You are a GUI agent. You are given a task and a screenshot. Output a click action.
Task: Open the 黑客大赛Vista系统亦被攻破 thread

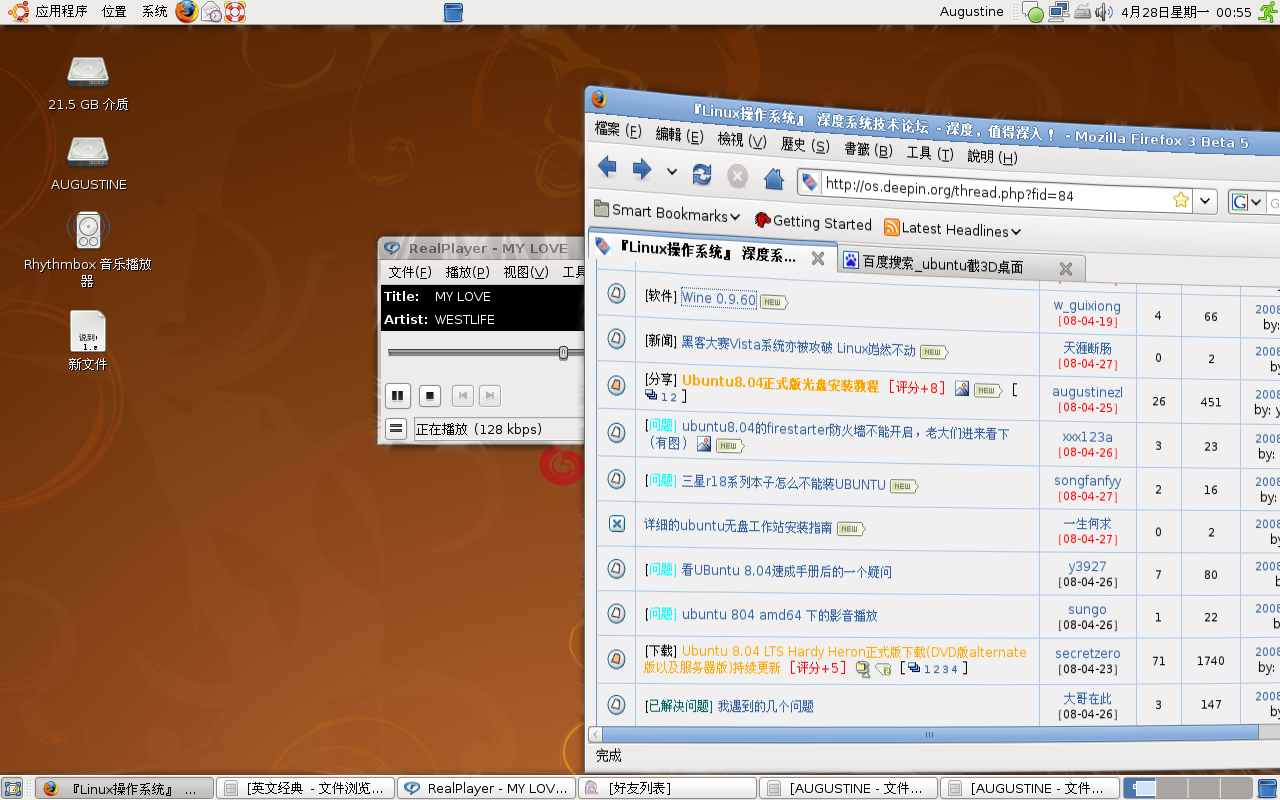coord(798,345)
